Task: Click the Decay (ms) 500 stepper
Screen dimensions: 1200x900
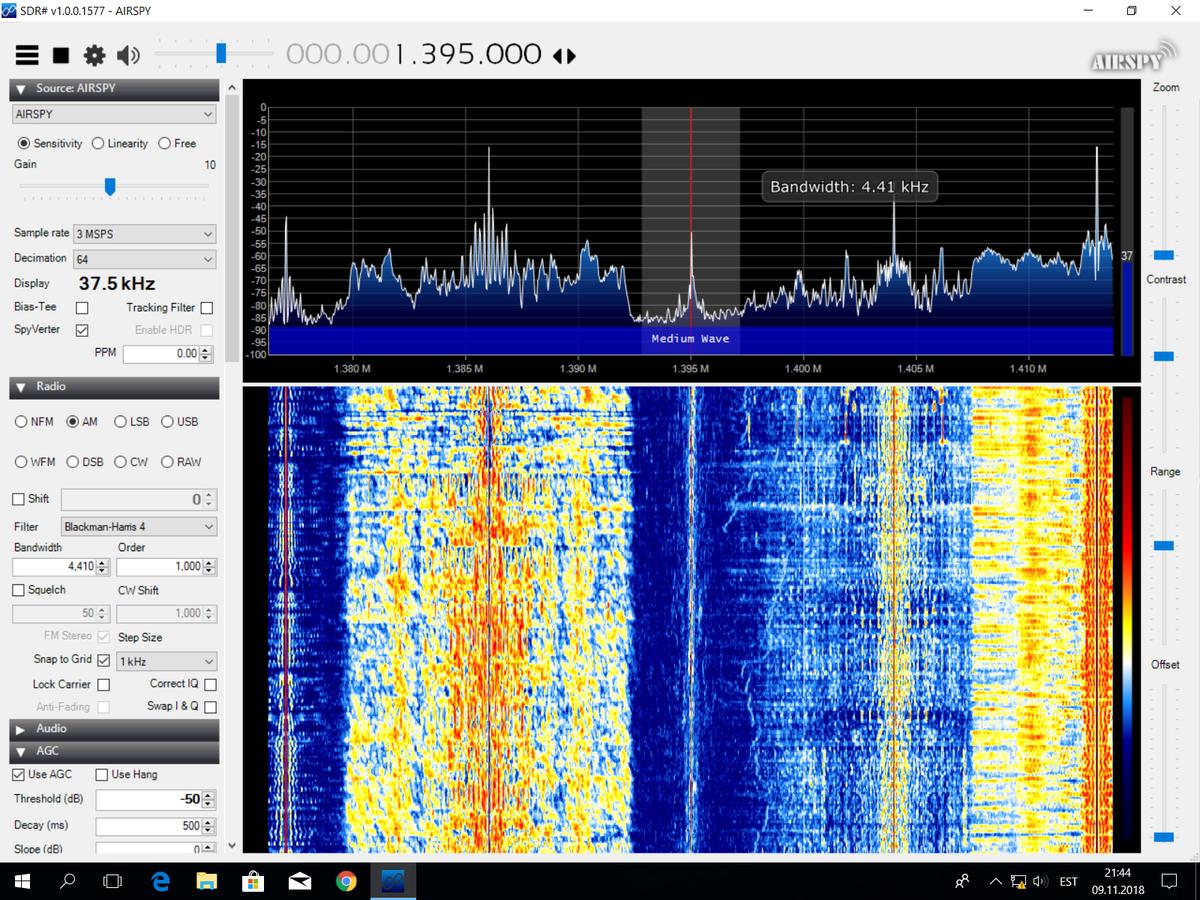Action: coord(208,827)
